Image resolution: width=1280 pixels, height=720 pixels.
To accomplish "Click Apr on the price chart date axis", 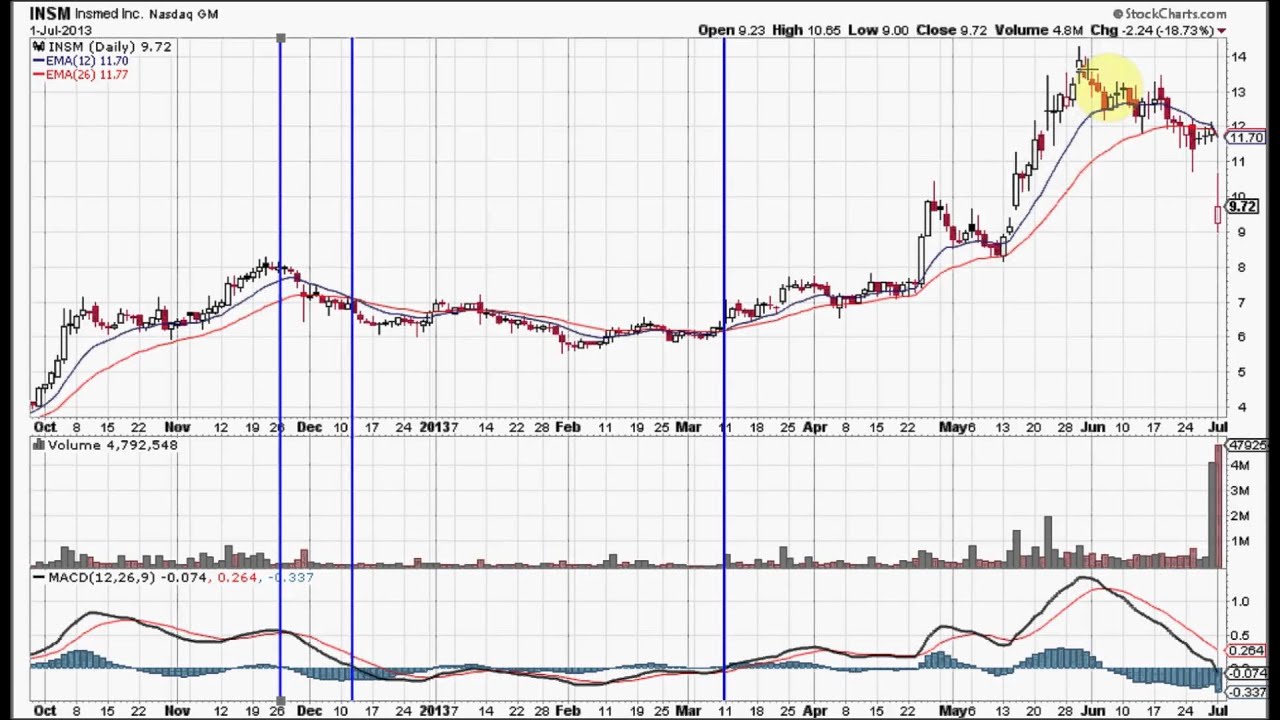I will point(816,427).
